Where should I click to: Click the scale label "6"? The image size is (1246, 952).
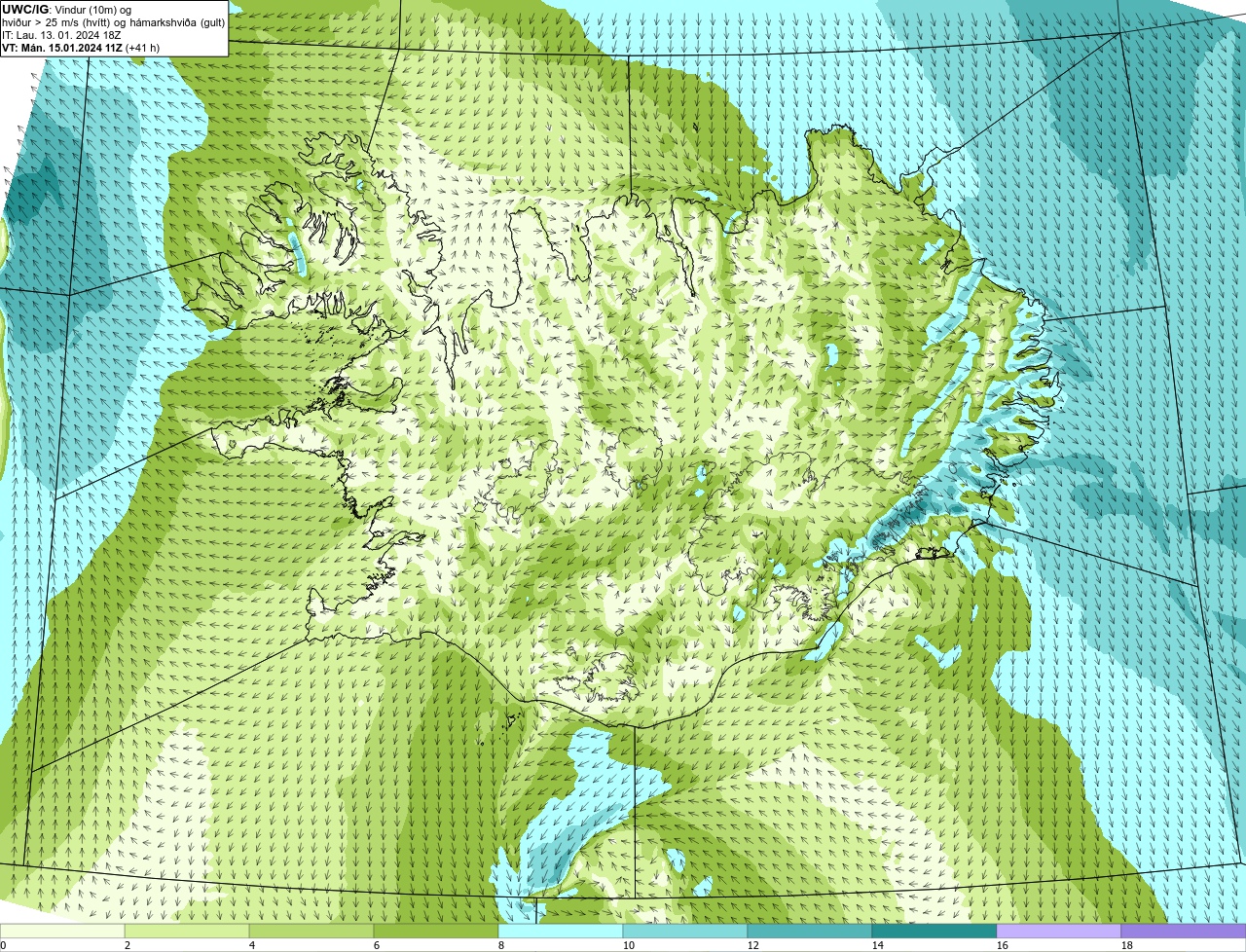(377, 945)
